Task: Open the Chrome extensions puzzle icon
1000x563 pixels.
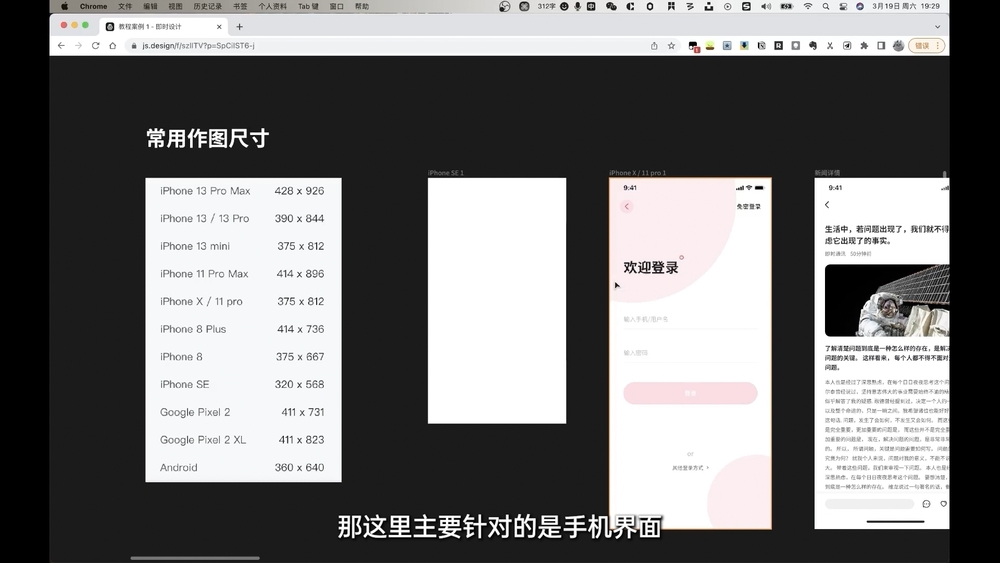Action: click(x=864, y=46)
